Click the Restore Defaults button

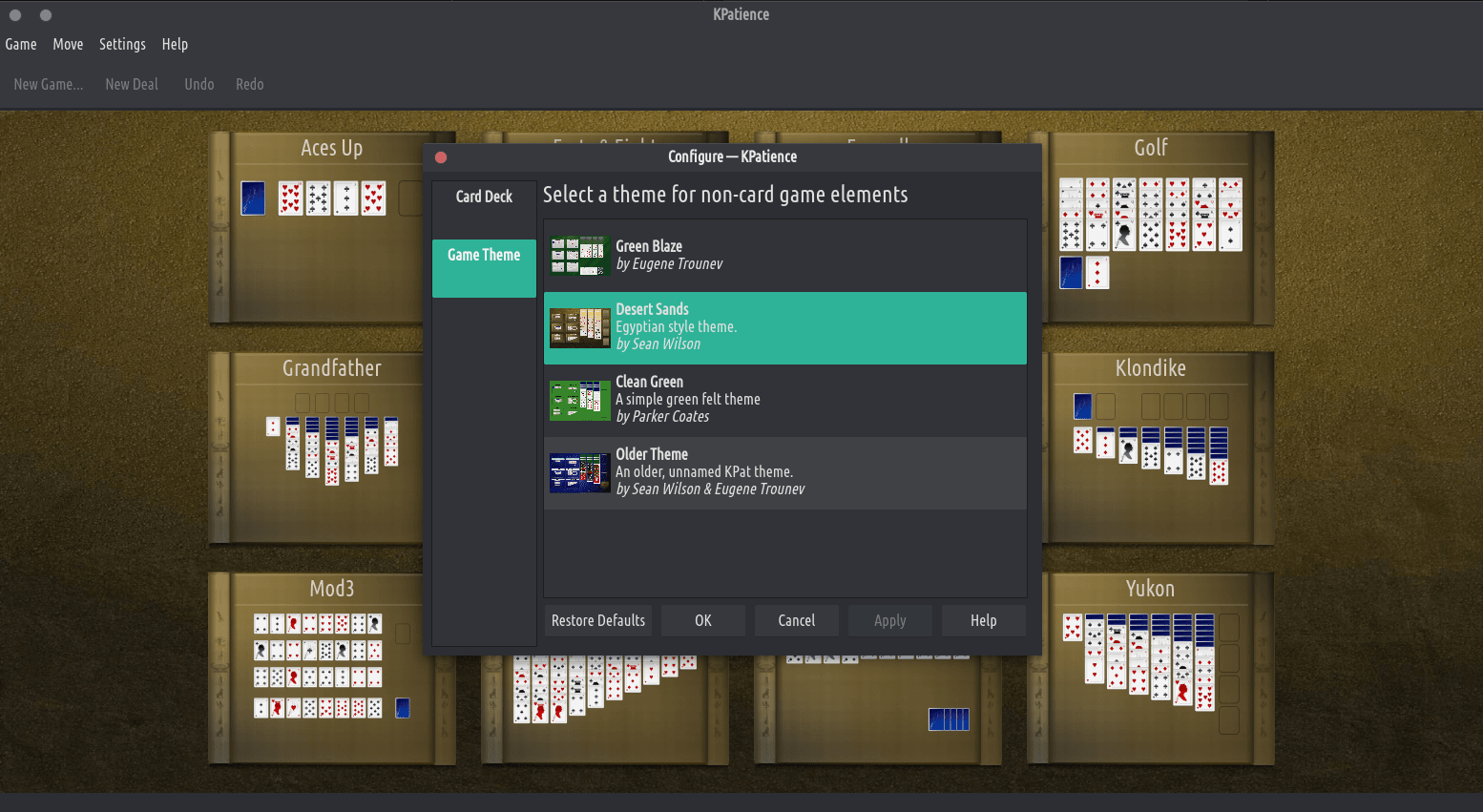click(x=598, y=621)
